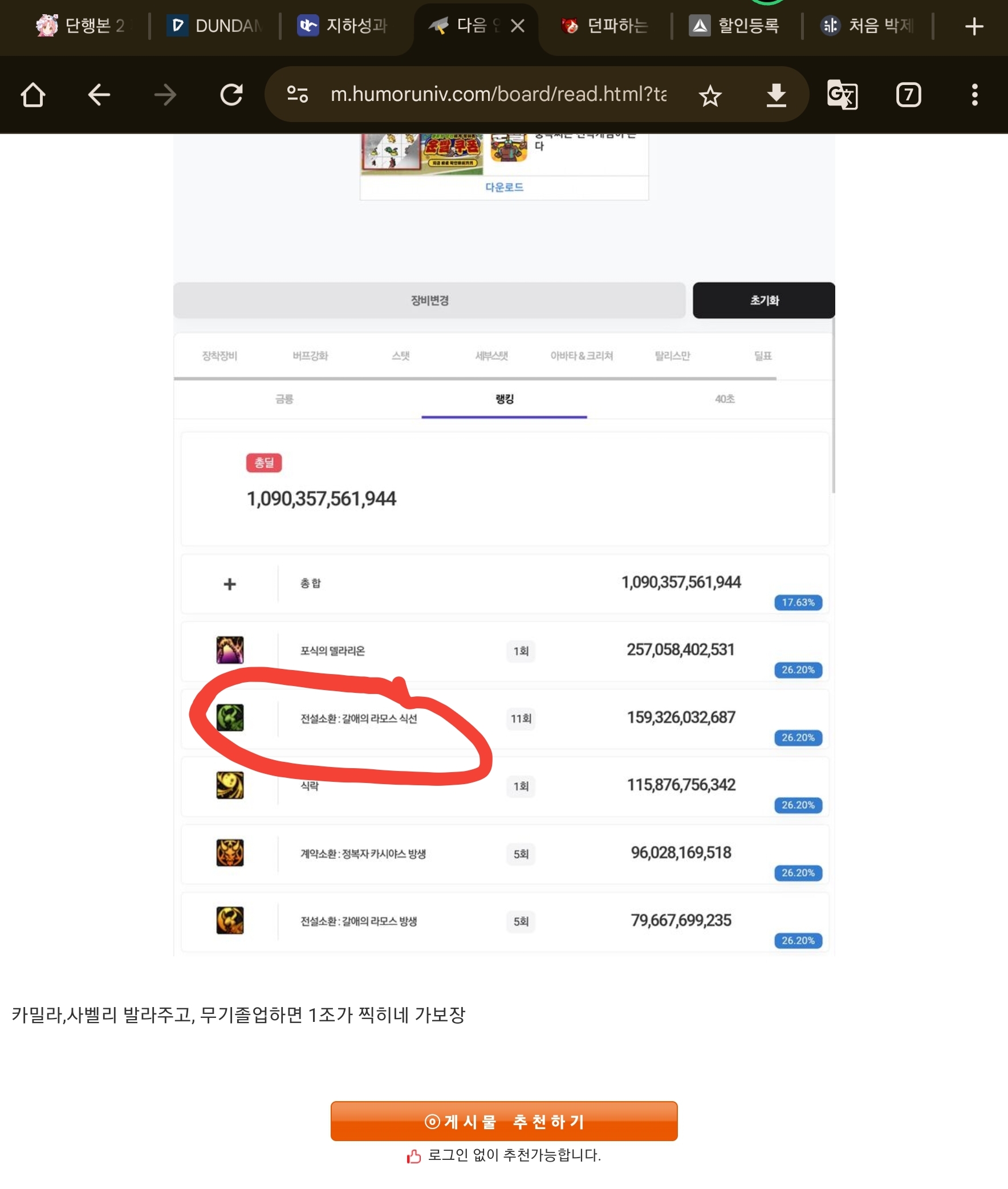Click damage value 115,876,756,342

pyautogui.click(x=681, y=784)
